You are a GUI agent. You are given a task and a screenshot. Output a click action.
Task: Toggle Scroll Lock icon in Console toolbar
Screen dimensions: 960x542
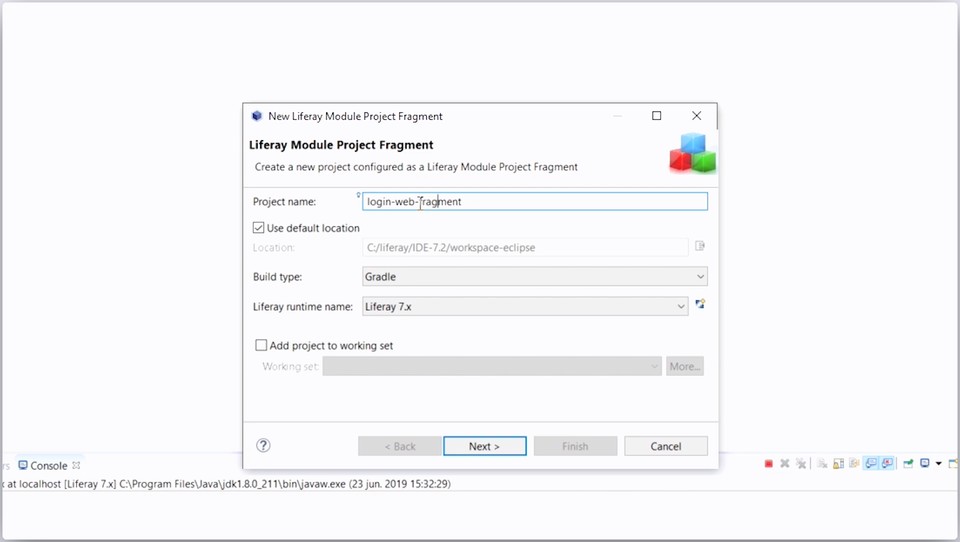(838, 464)
